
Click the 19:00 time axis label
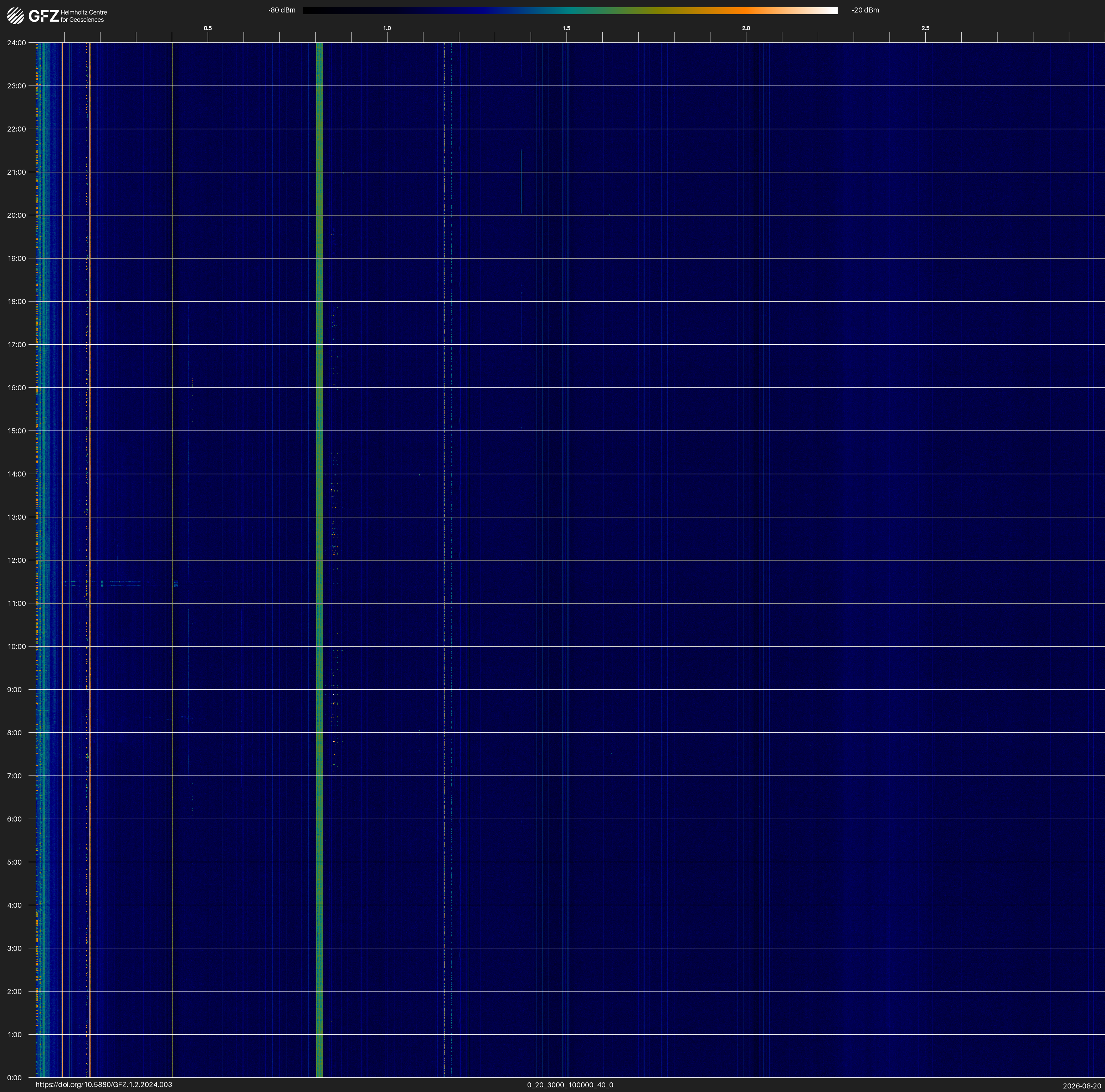coord(16,258)
